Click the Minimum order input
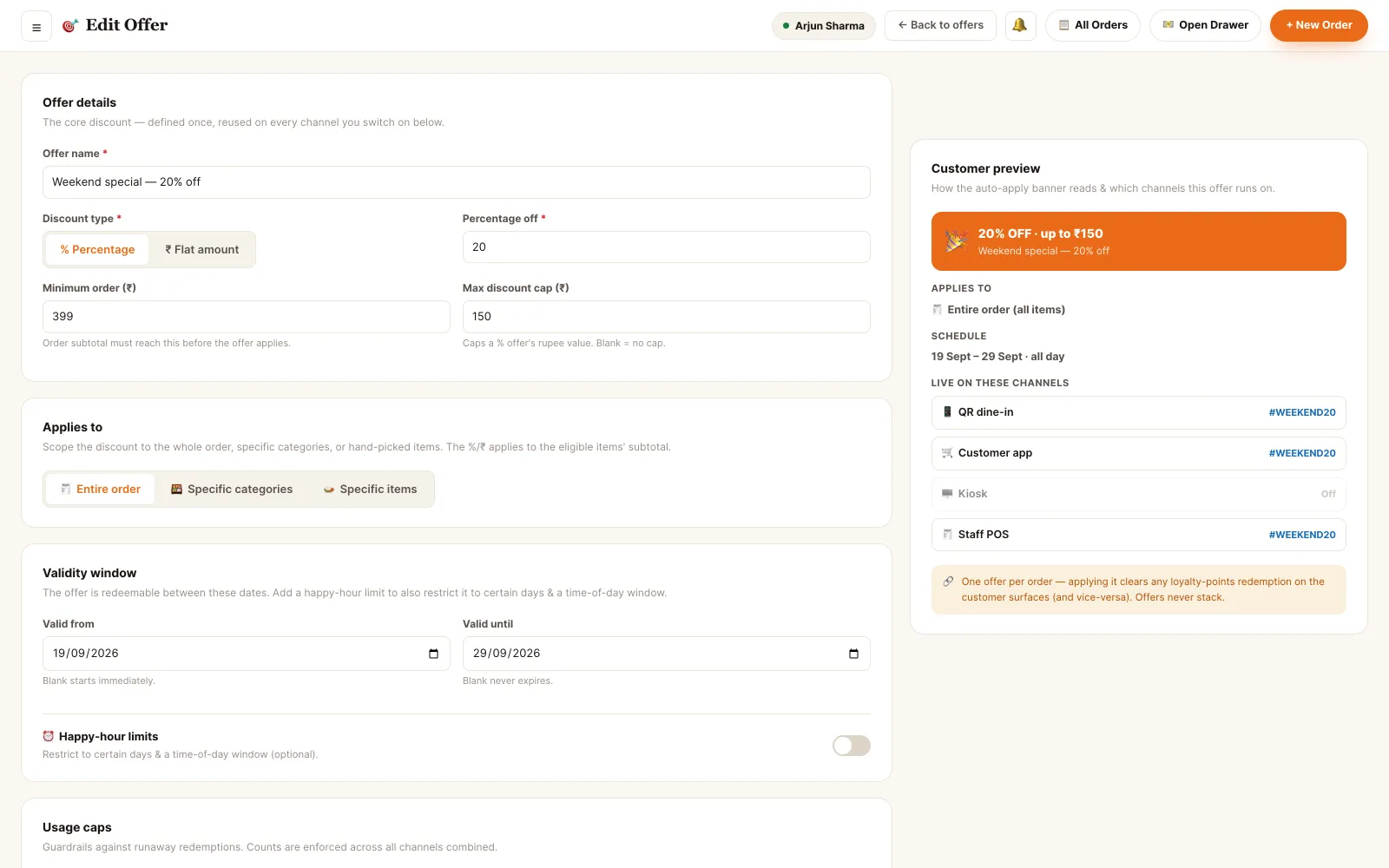The image size is (1389, 868). (x=247, y=317)
